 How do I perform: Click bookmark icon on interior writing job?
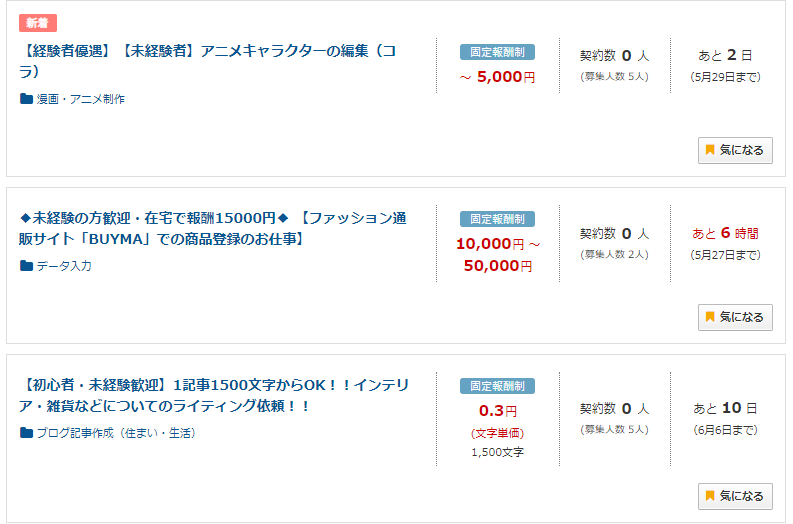click(x=710, y=496)
